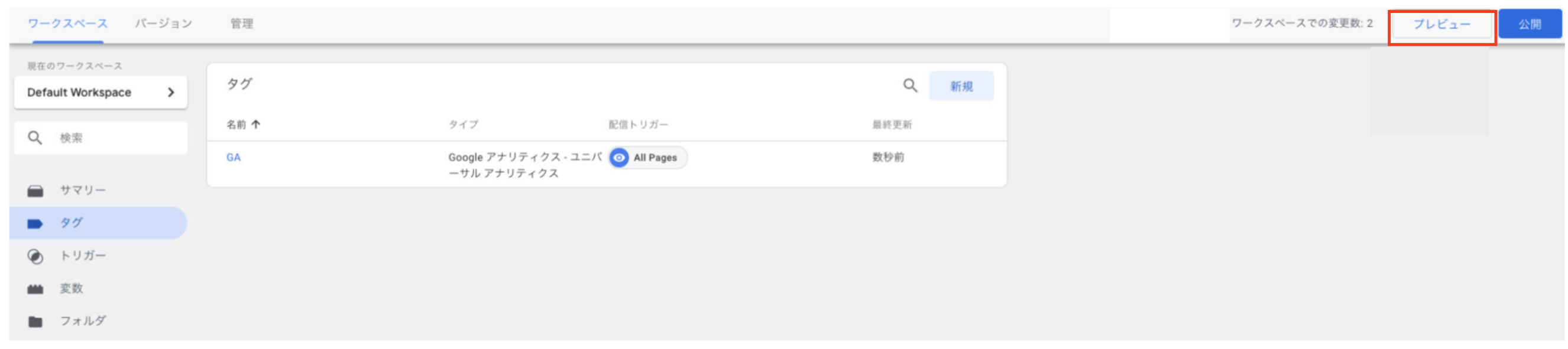Select the ワークスペース tab
The width and height of the screenshot is (1568, 349).
coord(67,24)
